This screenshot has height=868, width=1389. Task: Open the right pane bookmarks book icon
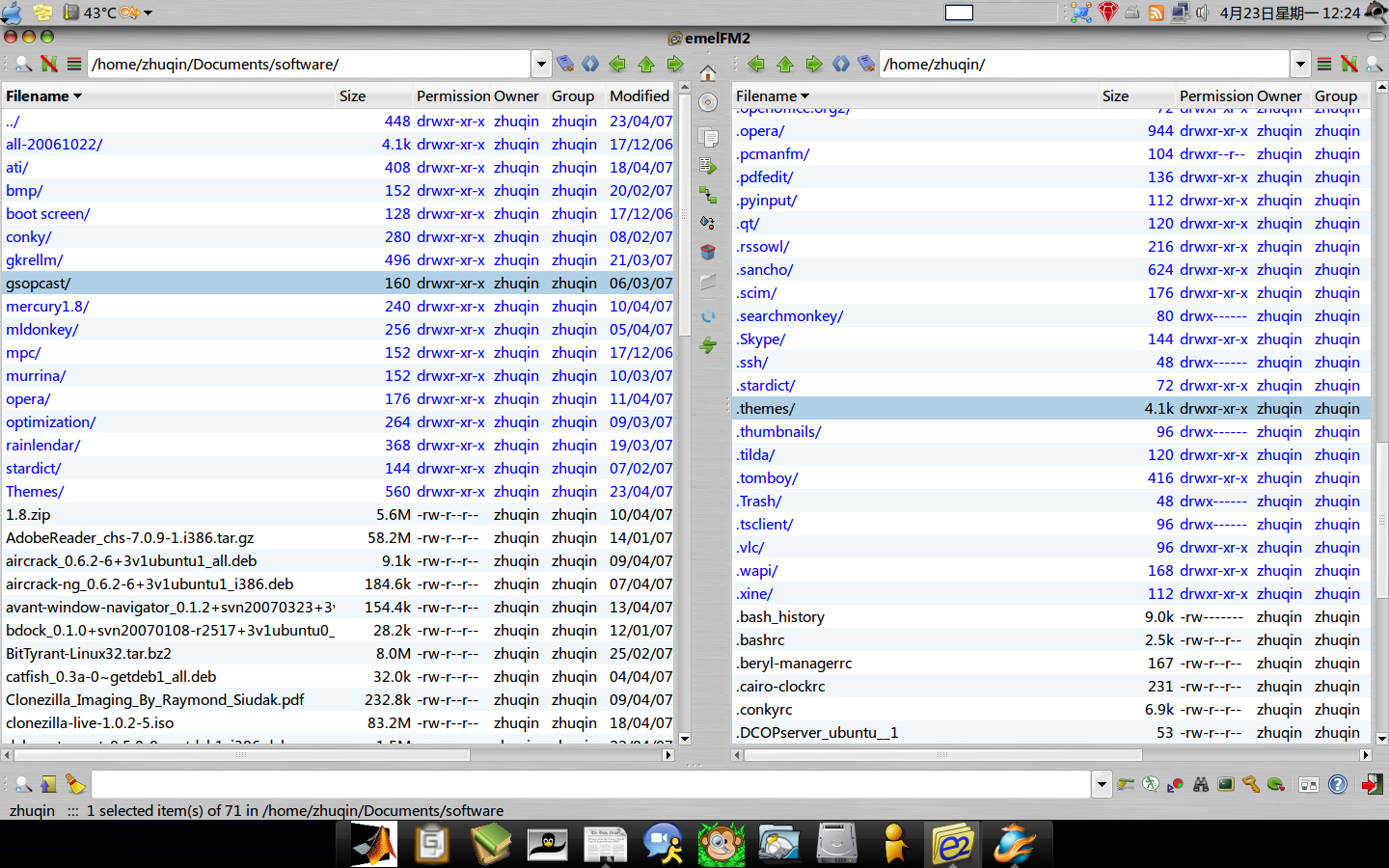pyautogui.click(x=866, y=64)
